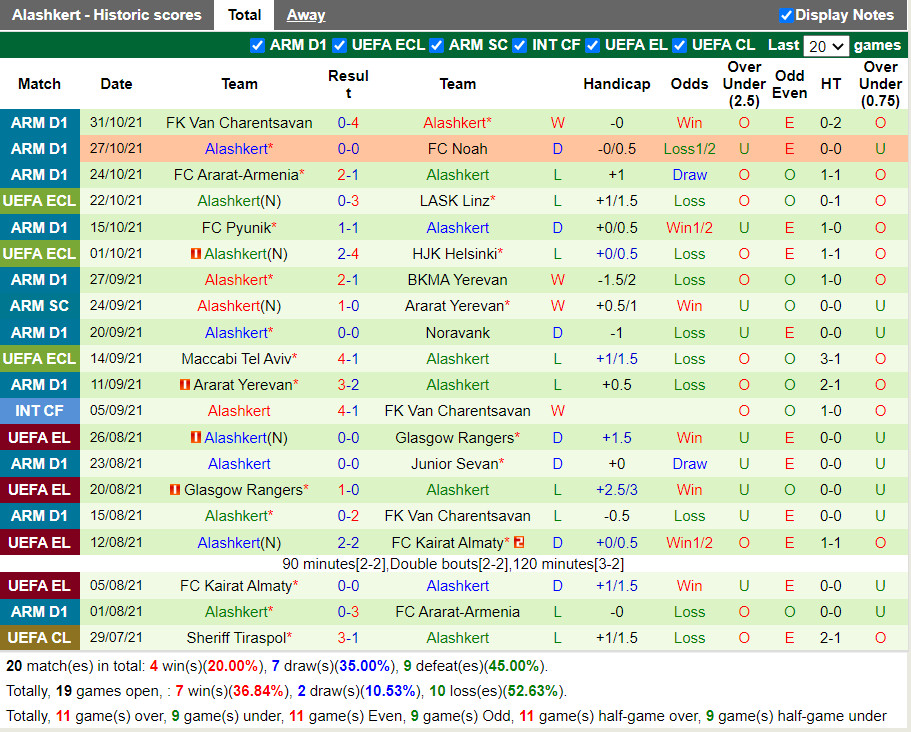Click red card icon in HJK Helsinki match row
Screen dimensions: 911x732
(x=196, y=254)
